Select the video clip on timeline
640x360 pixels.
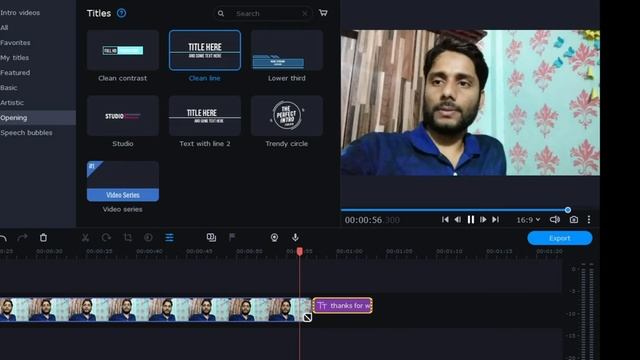click(x=155, y=310)
